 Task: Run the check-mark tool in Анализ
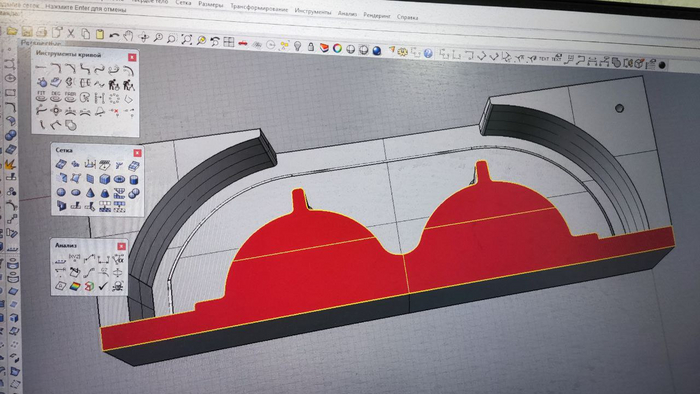coord(103,286)
